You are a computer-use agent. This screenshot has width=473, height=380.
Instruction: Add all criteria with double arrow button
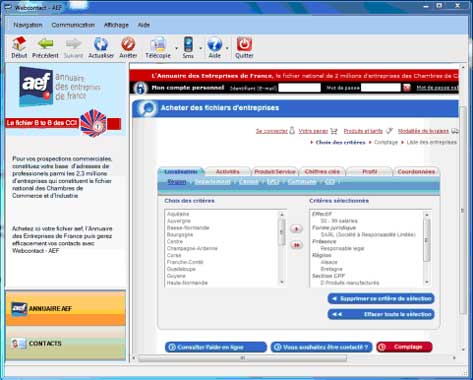click(296, 245)
